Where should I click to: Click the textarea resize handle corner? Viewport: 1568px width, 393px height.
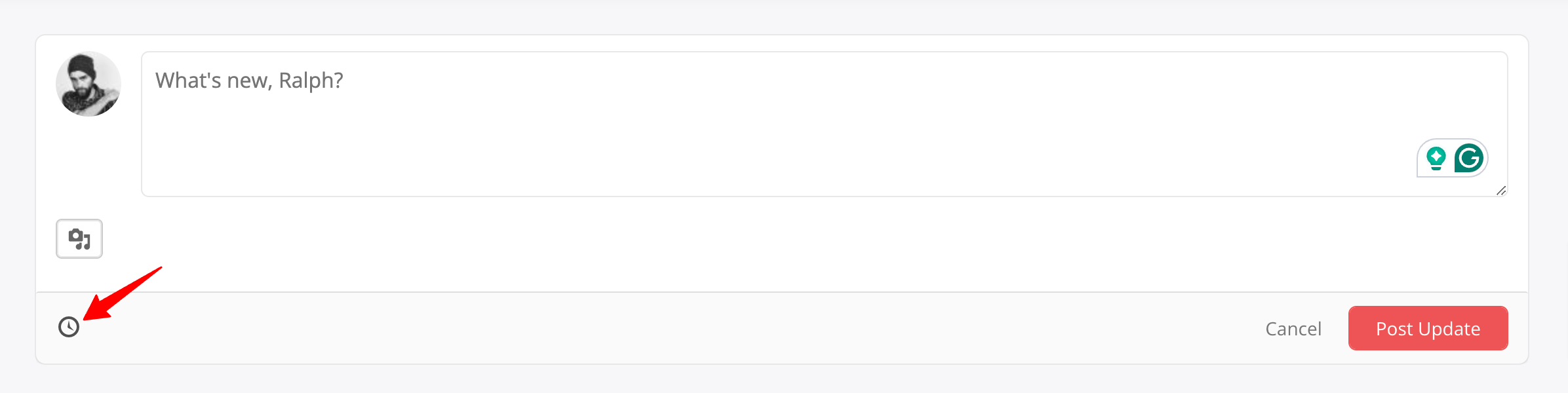1501,191
